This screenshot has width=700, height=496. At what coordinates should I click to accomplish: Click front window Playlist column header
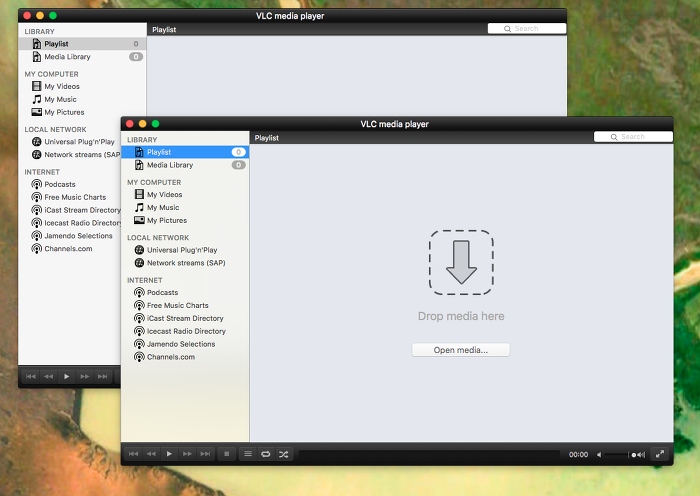(x=267, y=138)
